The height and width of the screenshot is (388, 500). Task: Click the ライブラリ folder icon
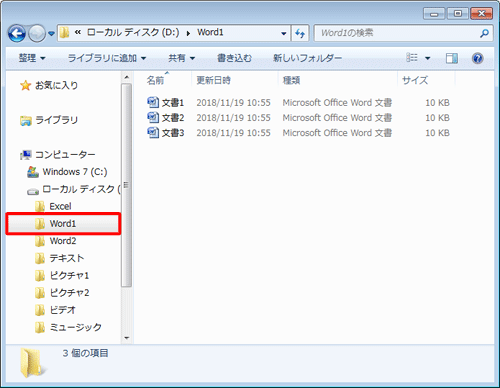click(25, 120)
